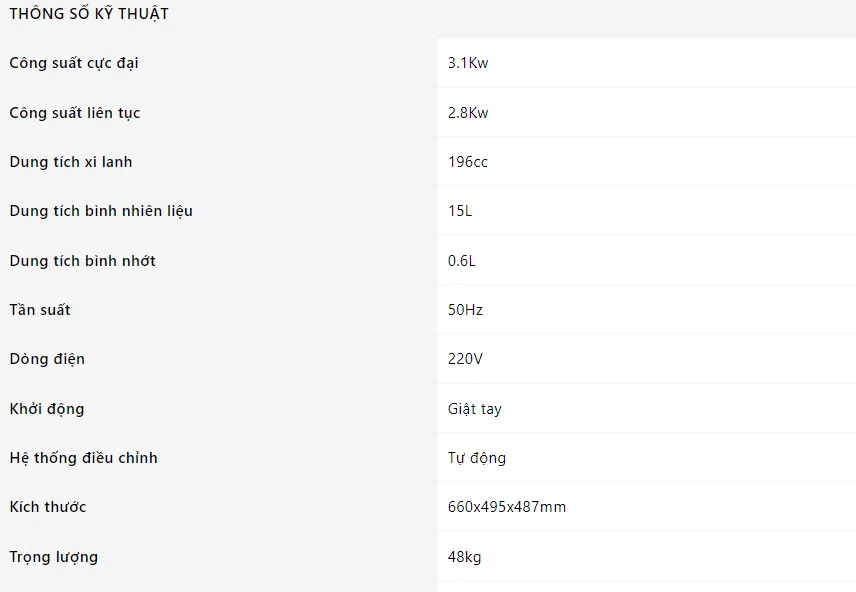The image size is (856, 592).
Task: Click the "Dòng điện" row label
Action: pos(47,359)
